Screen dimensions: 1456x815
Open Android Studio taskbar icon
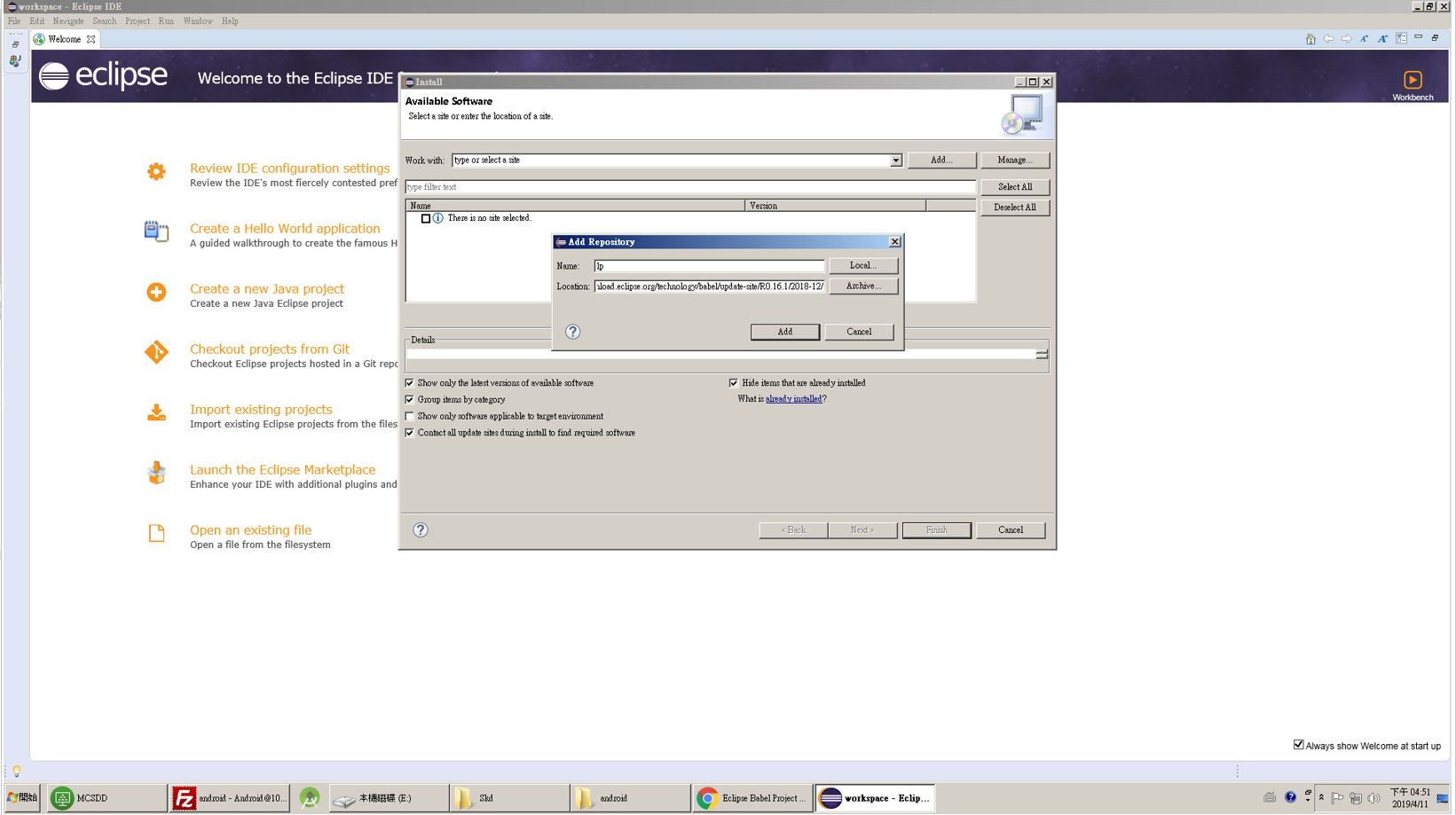tap(310, 798)
